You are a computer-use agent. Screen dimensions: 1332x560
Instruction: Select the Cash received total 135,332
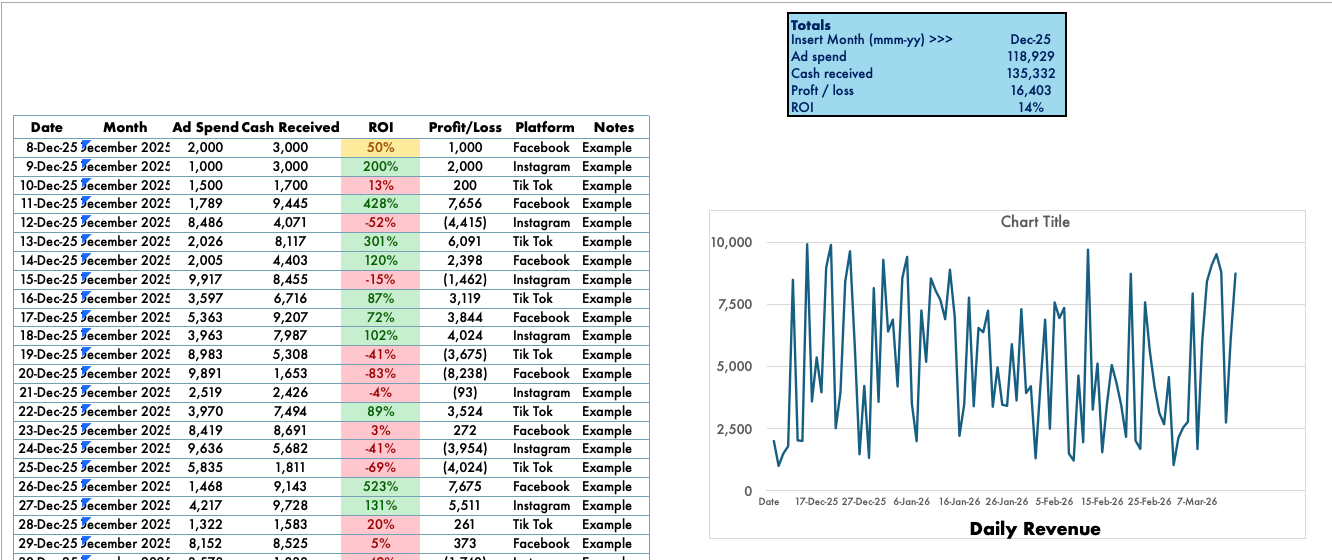point(1030,74)
